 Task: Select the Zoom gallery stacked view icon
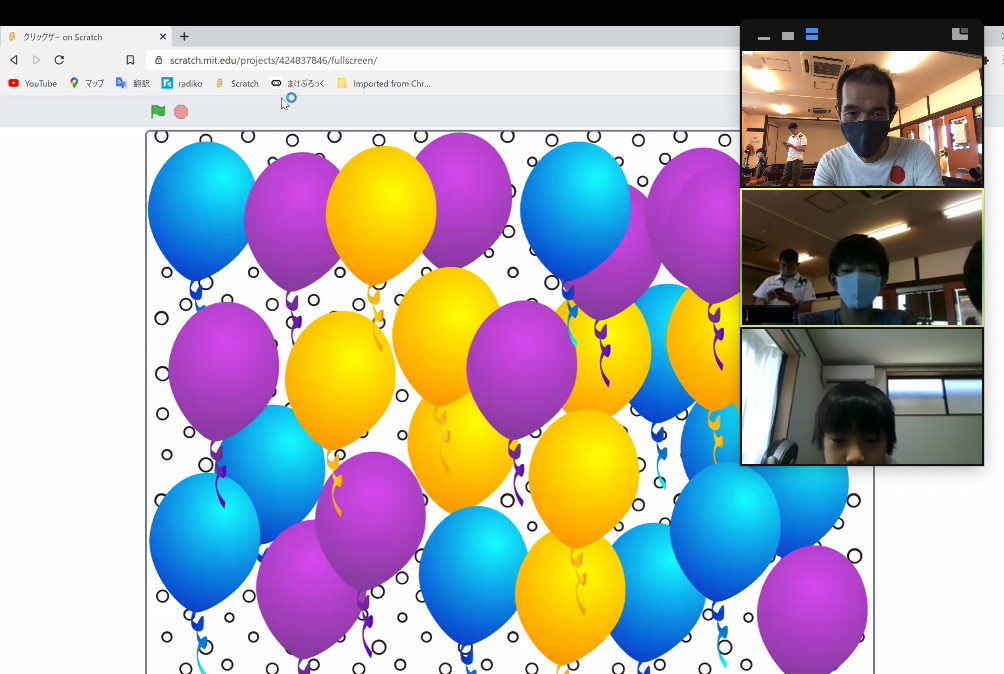click(812, 35)
